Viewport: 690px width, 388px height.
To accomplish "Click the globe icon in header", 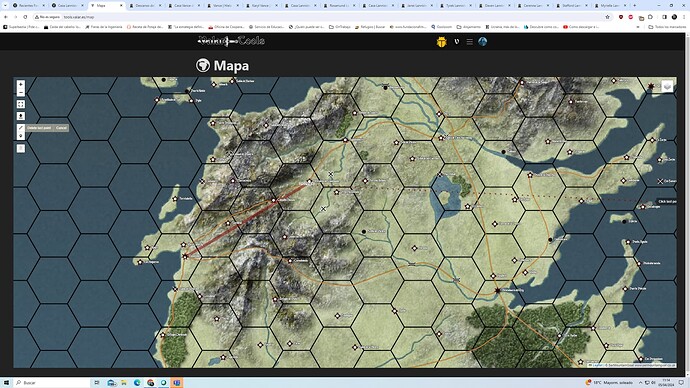I will click(x=483, y=41).
